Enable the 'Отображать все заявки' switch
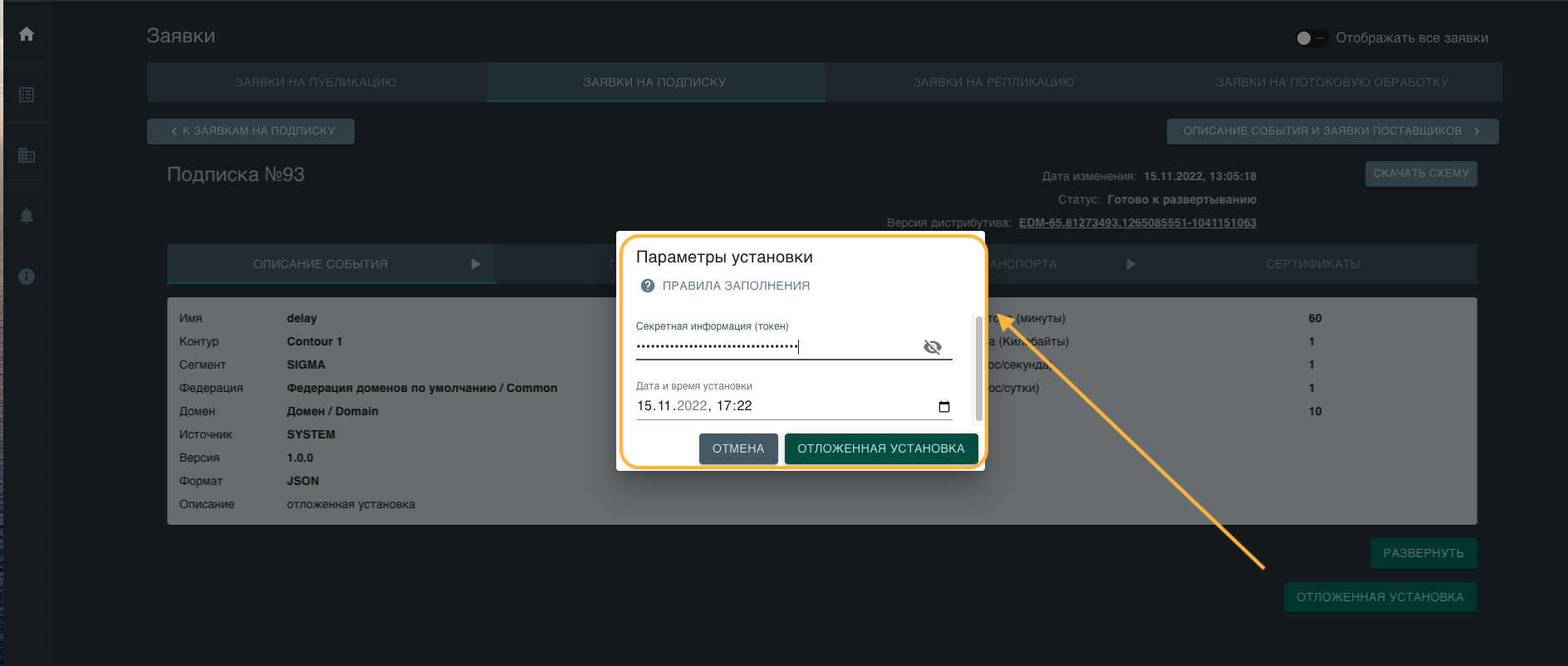This screenshot has width=1568, height=666. [1311, 38]
